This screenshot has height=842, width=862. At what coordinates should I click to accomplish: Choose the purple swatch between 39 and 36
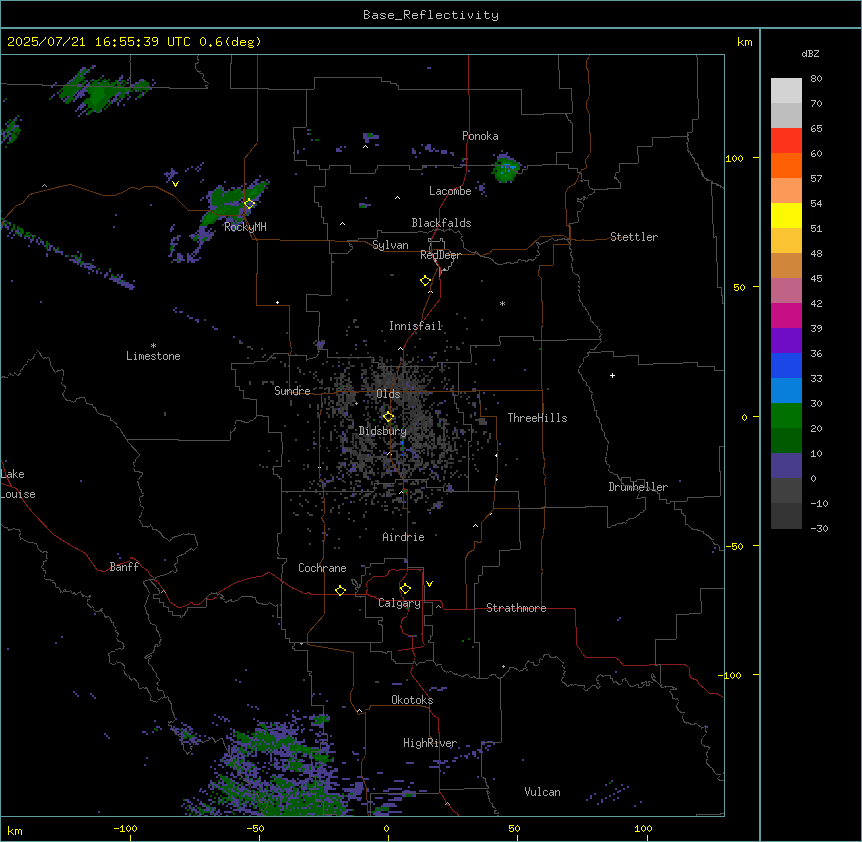786,340
